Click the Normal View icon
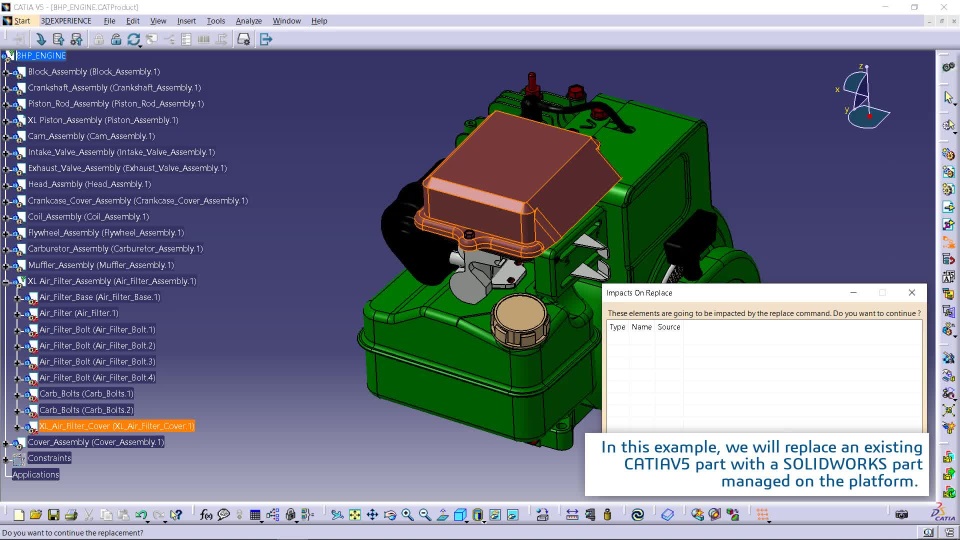Viewport: 960px width, 540px height. (x=442, y=515)
